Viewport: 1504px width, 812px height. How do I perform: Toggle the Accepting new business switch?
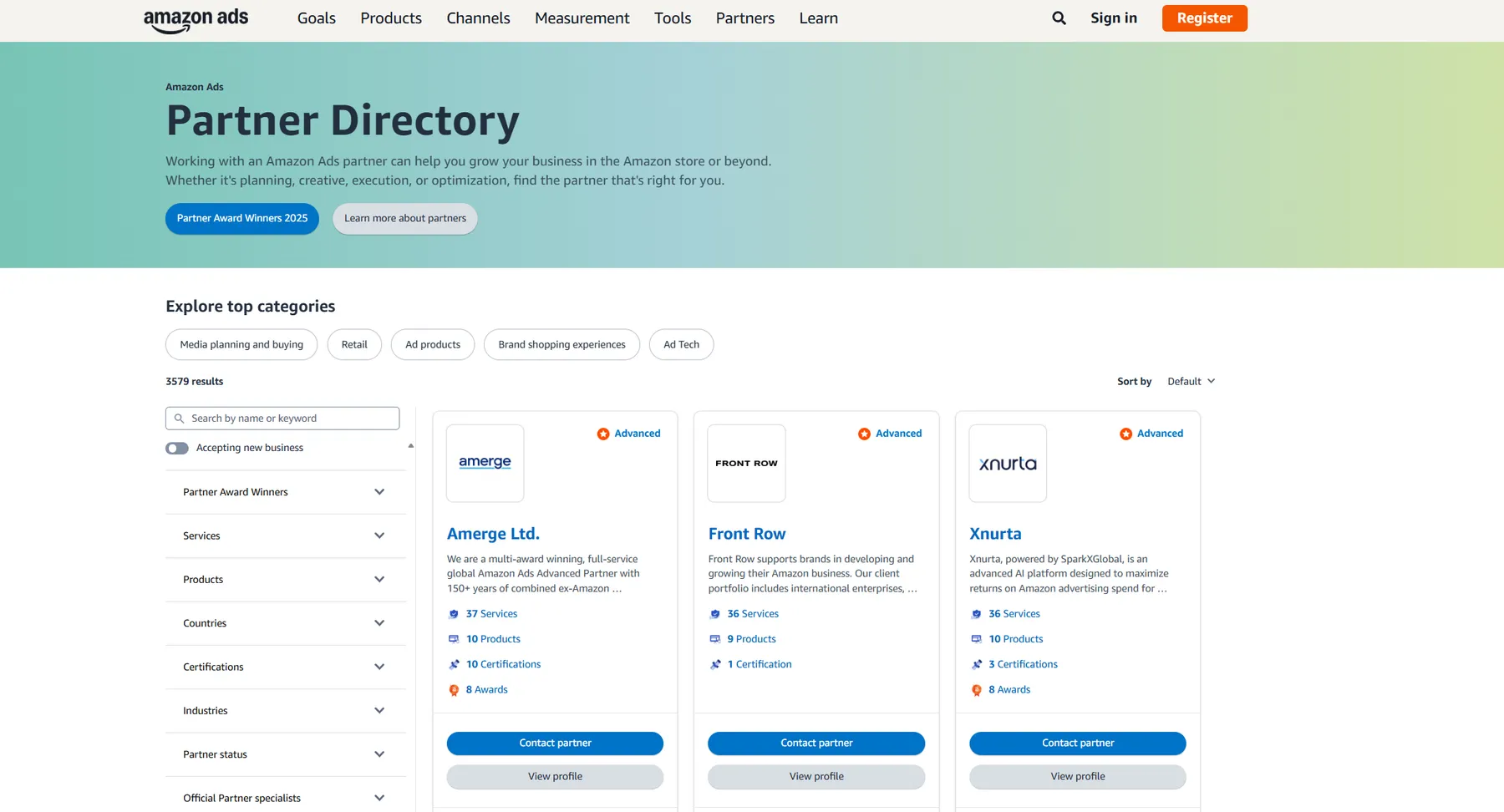177,449
